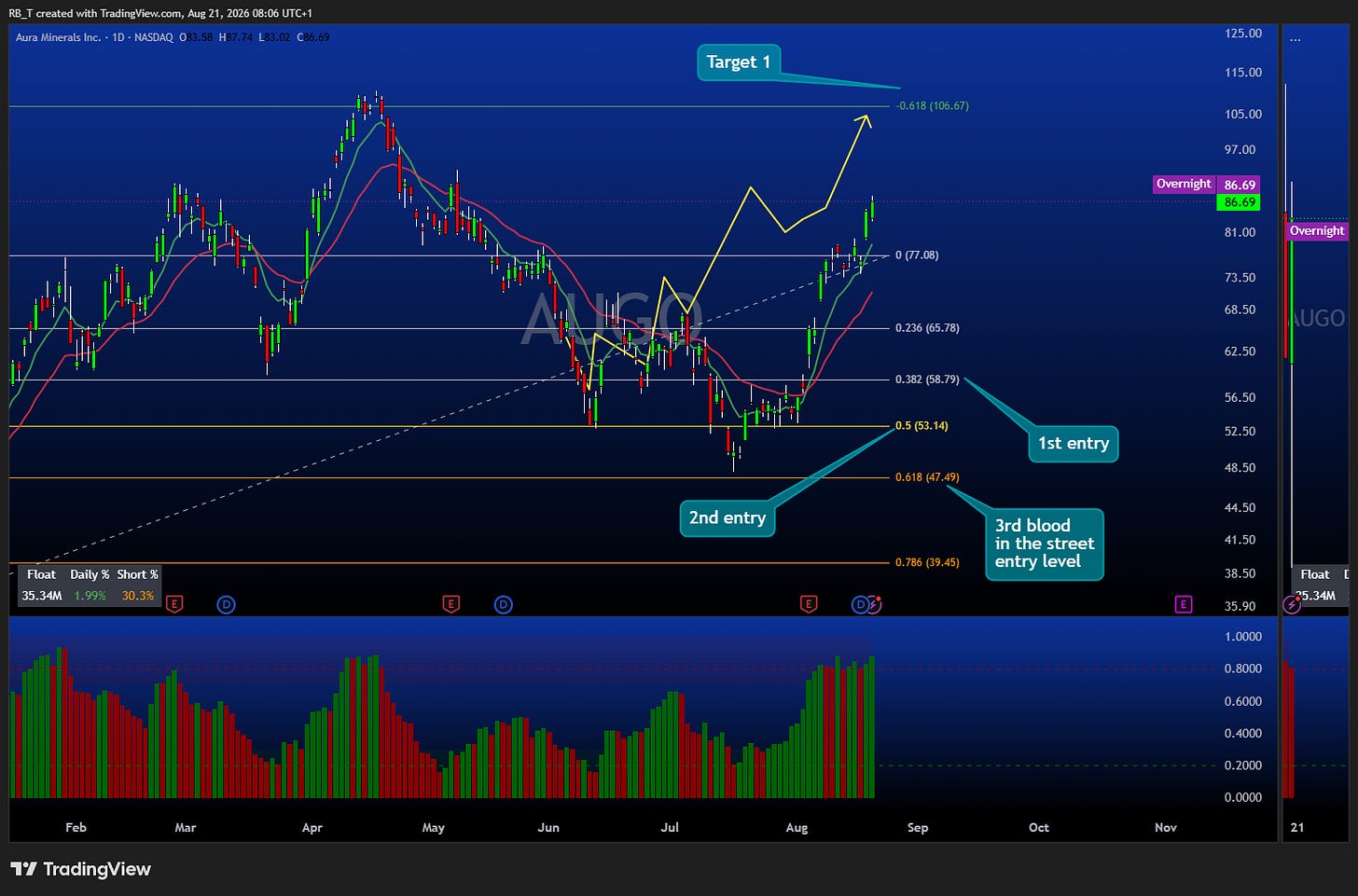Open the three-dots menu in the right panel
Screen dimensions: 1358x896
click(1295, 39)
